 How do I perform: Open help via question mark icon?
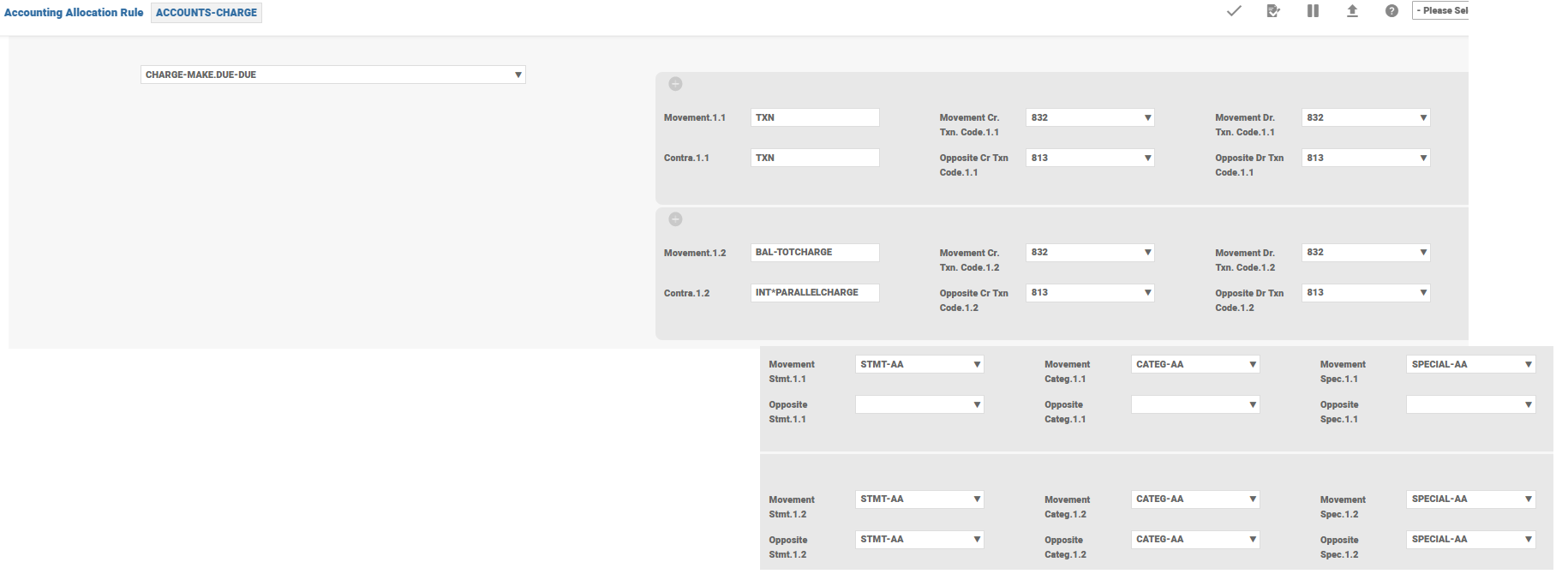click(1391, 11)
